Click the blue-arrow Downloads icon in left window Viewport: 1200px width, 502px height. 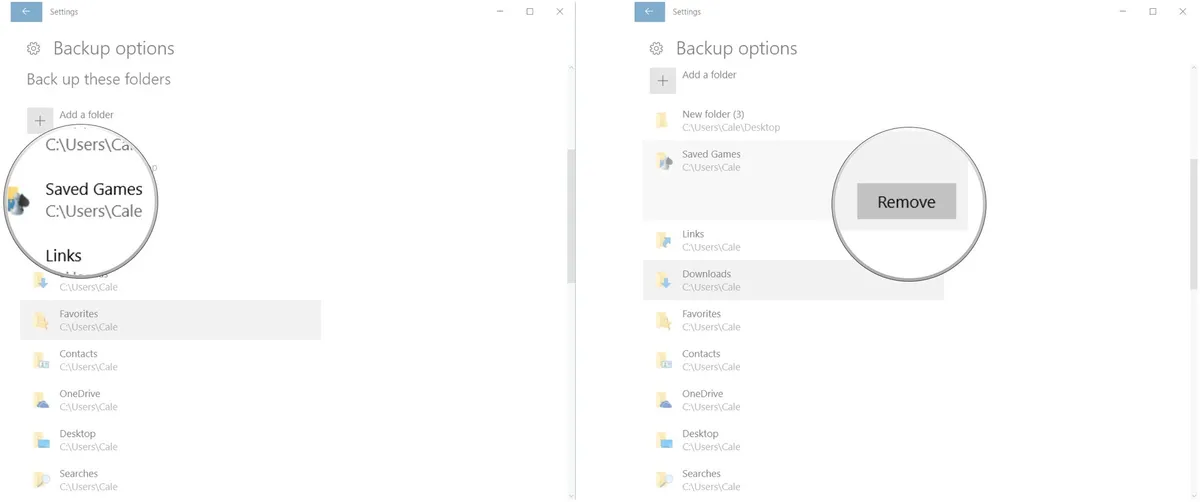tap(41, 280)
